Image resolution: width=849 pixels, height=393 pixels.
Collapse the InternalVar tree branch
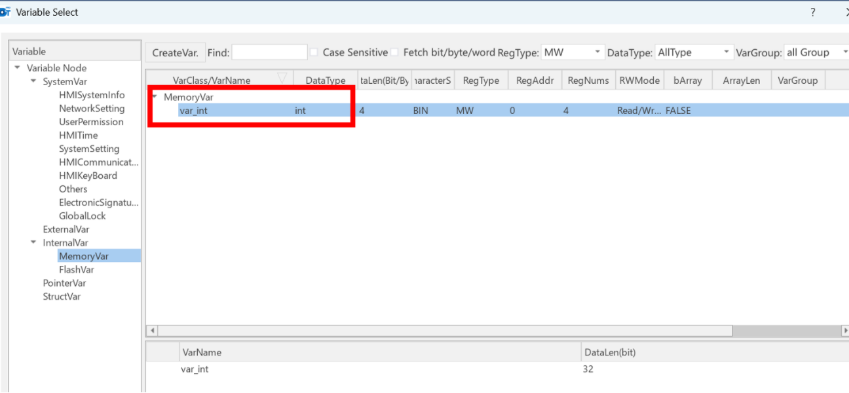pos(34,243)
